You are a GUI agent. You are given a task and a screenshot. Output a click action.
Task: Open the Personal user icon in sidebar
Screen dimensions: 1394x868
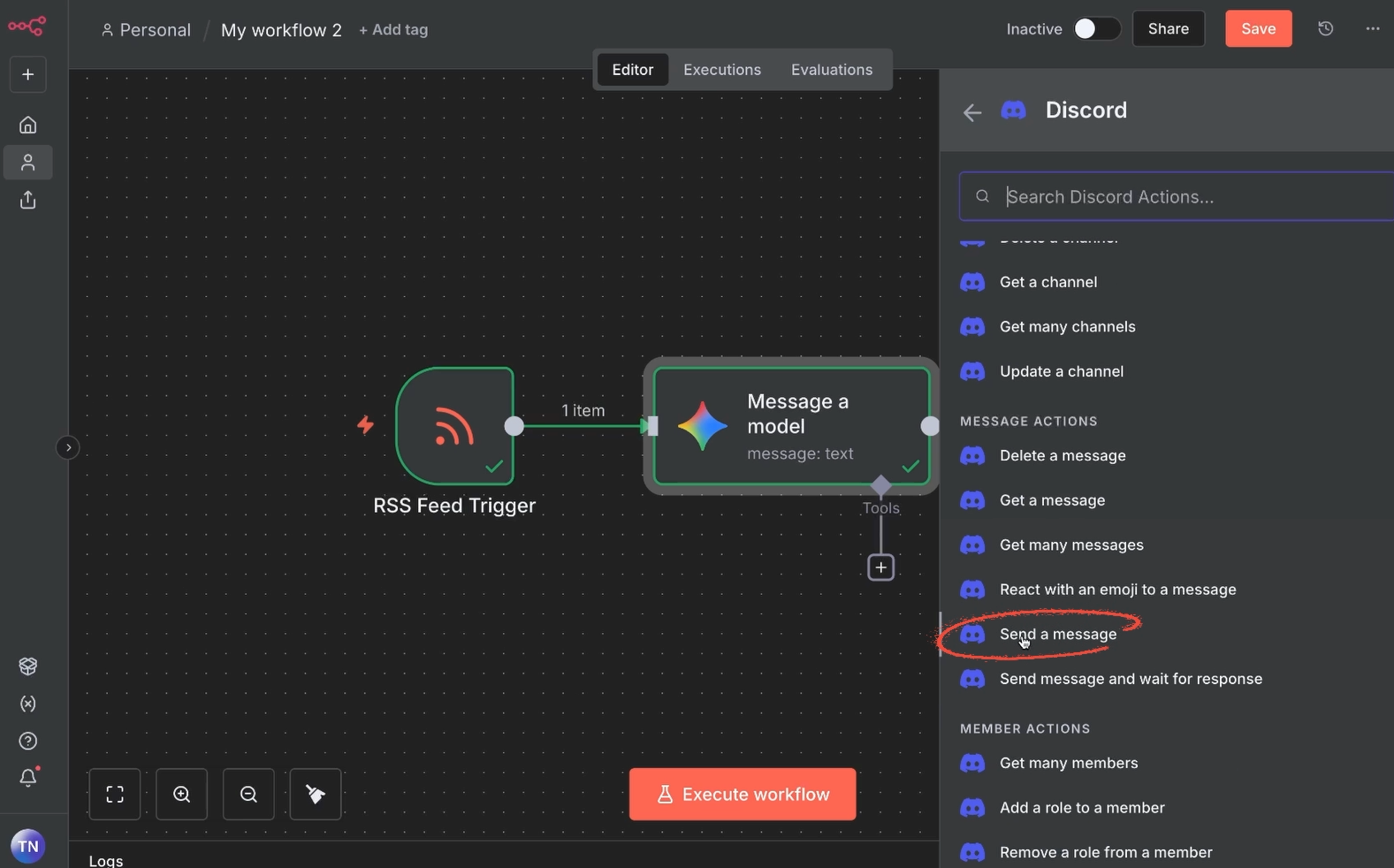click(x=28, y=163)
